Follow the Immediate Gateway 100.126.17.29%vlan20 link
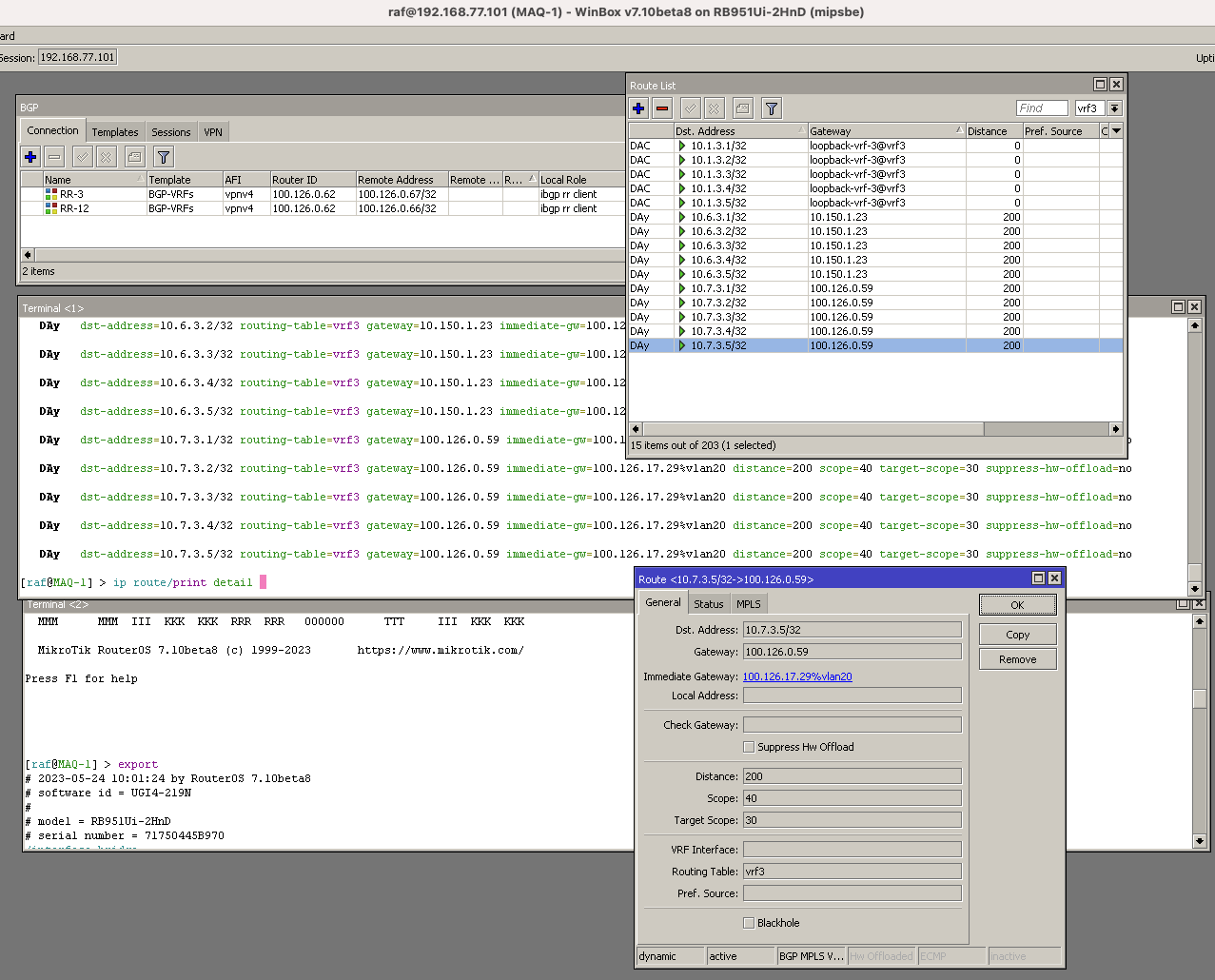Screen dimensions: 1215x980 tap(797, 676)
